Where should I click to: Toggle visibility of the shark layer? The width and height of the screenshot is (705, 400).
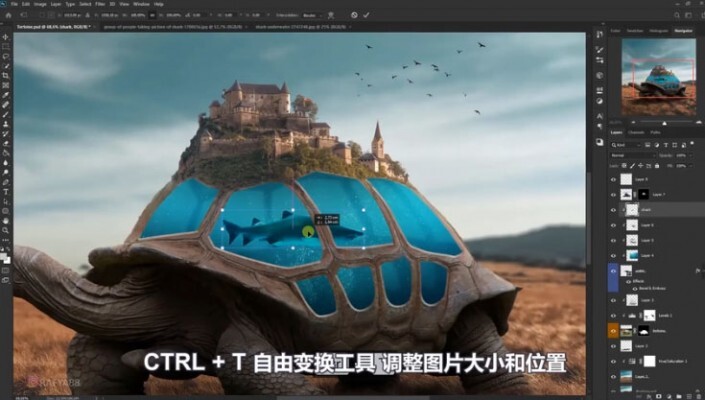614,210
